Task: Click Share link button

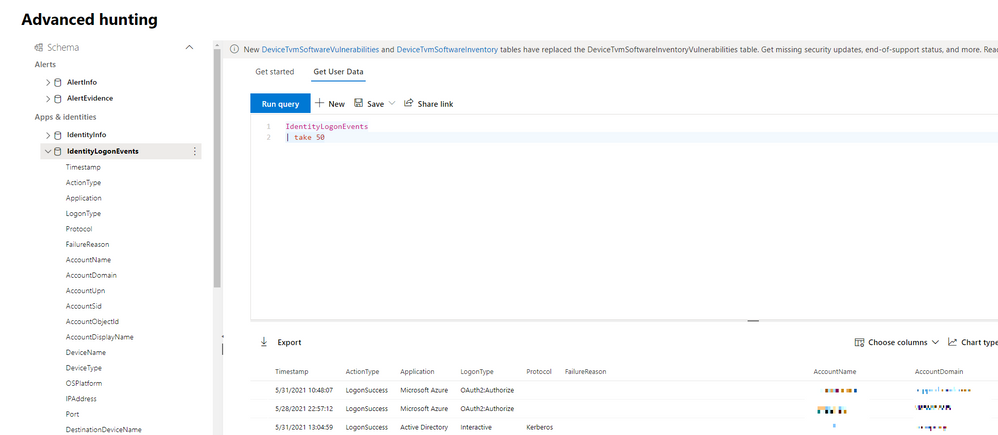Action: coord(429,103)
